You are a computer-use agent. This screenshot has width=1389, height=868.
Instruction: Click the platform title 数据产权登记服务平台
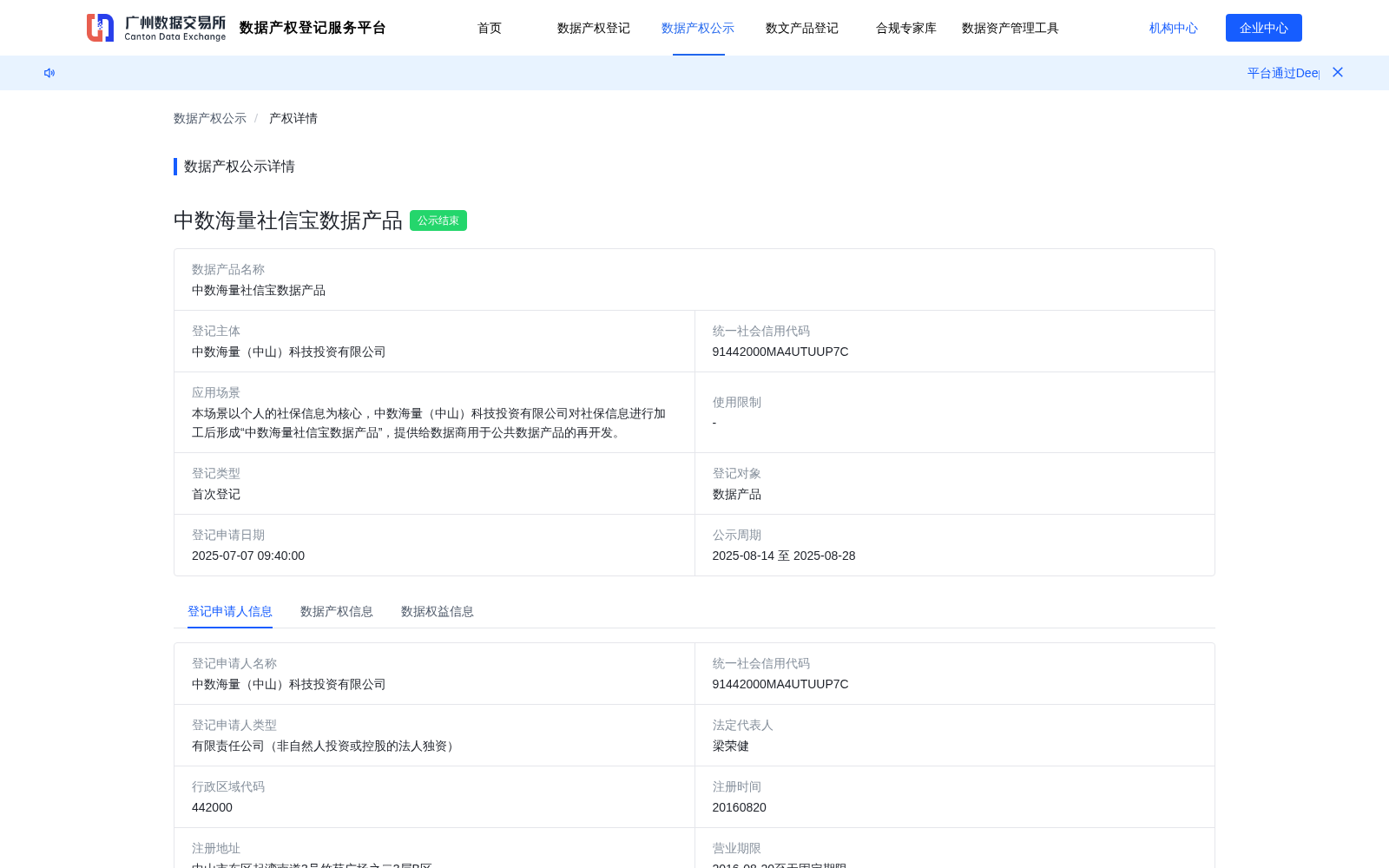(x=313, y=28)
